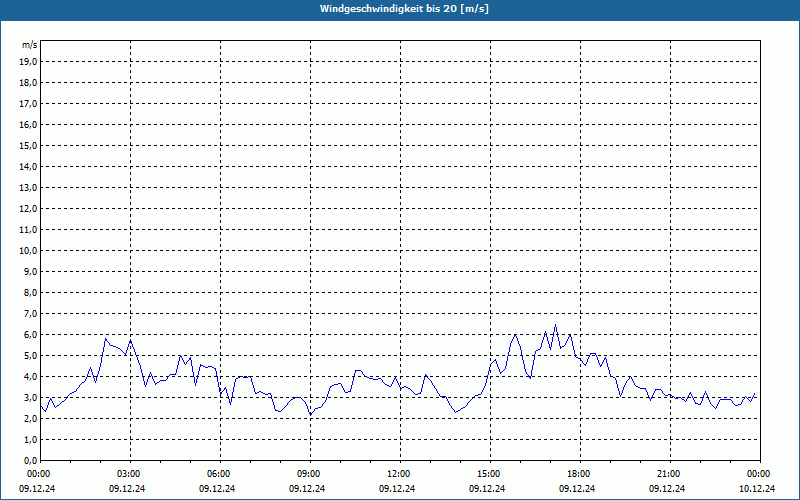Pick the '0,0' y-axis origin label
Screen dimensions: 800x500
(31, 460)
